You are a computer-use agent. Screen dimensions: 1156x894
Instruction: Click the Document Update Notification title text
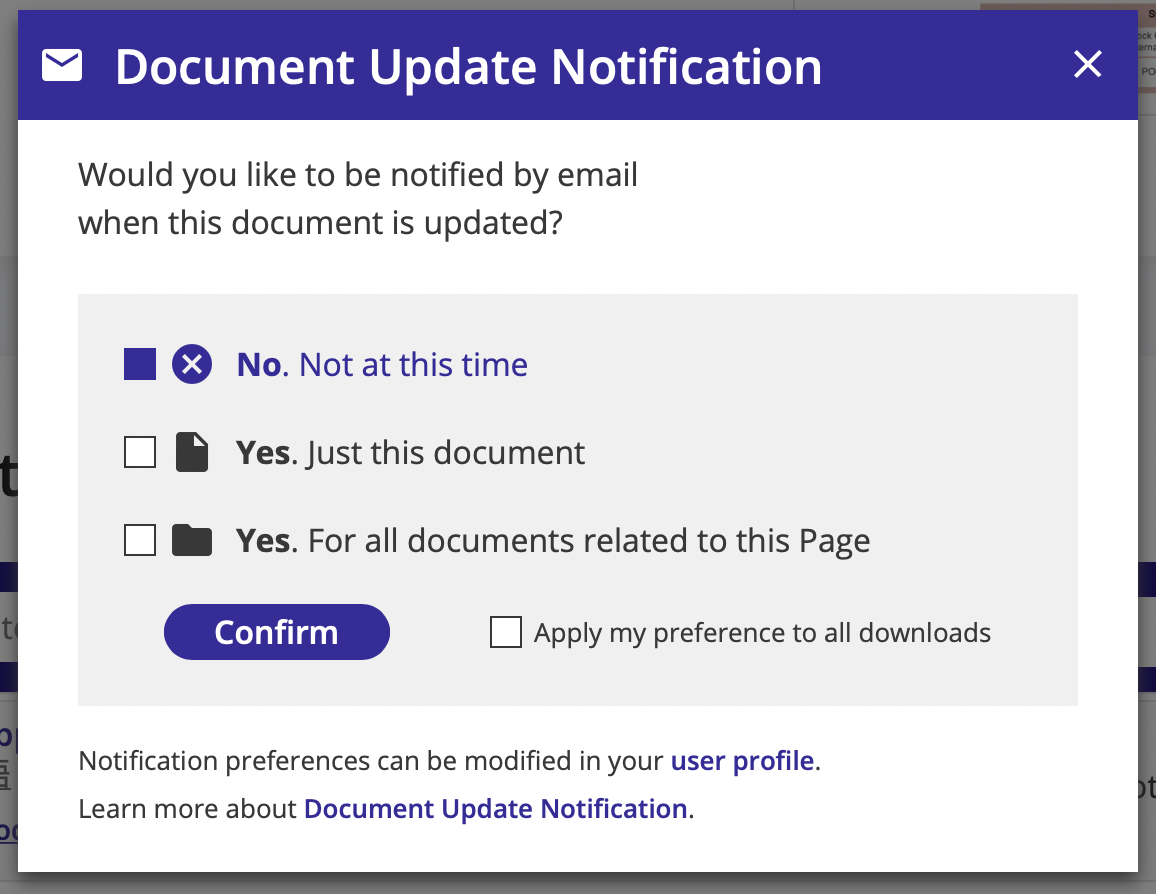[x=468, y=67]
